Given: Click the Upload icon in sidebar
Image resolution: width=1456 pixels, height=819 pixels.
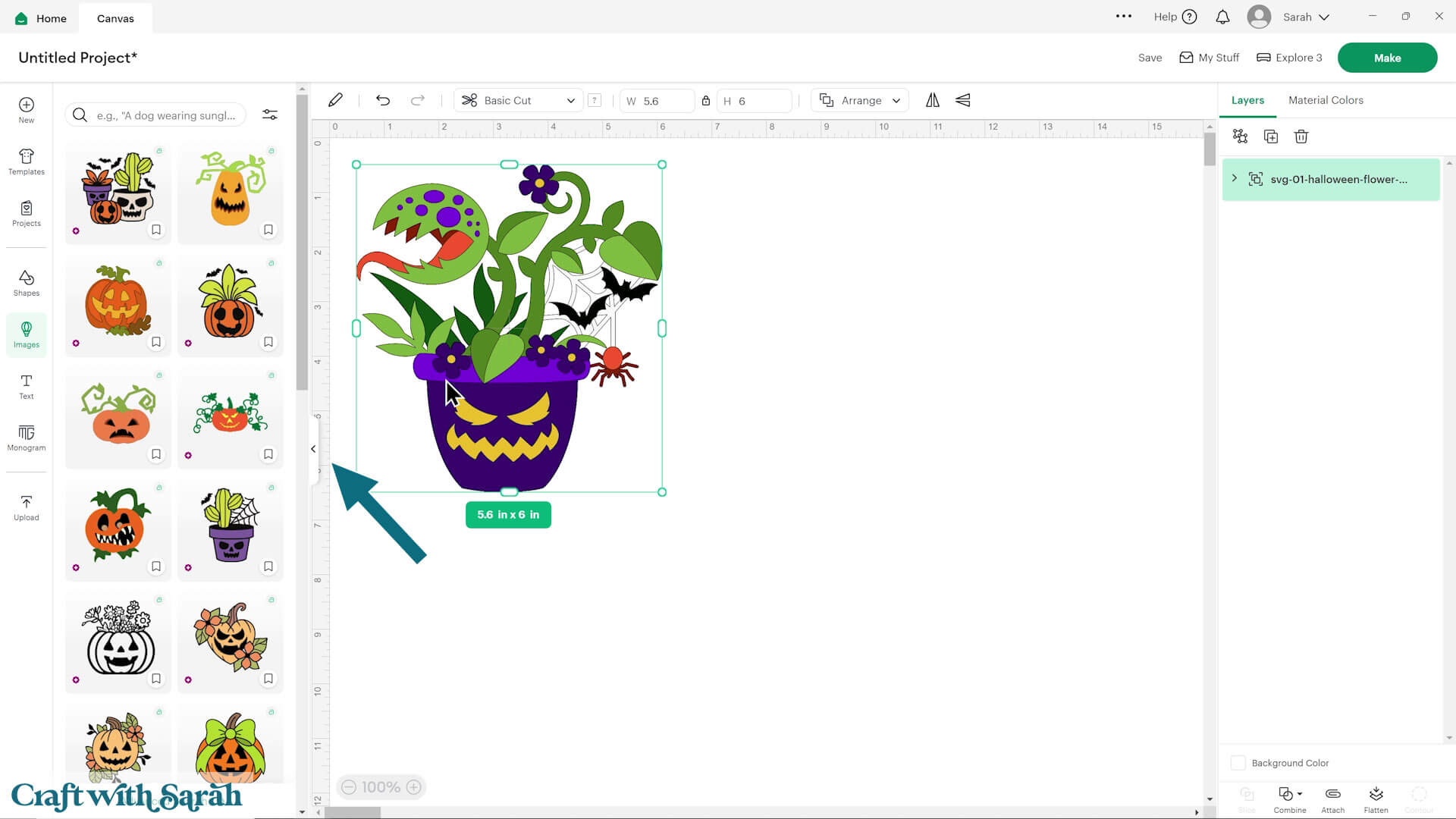Looking at the screenshot, I should (x=26, y=507).
